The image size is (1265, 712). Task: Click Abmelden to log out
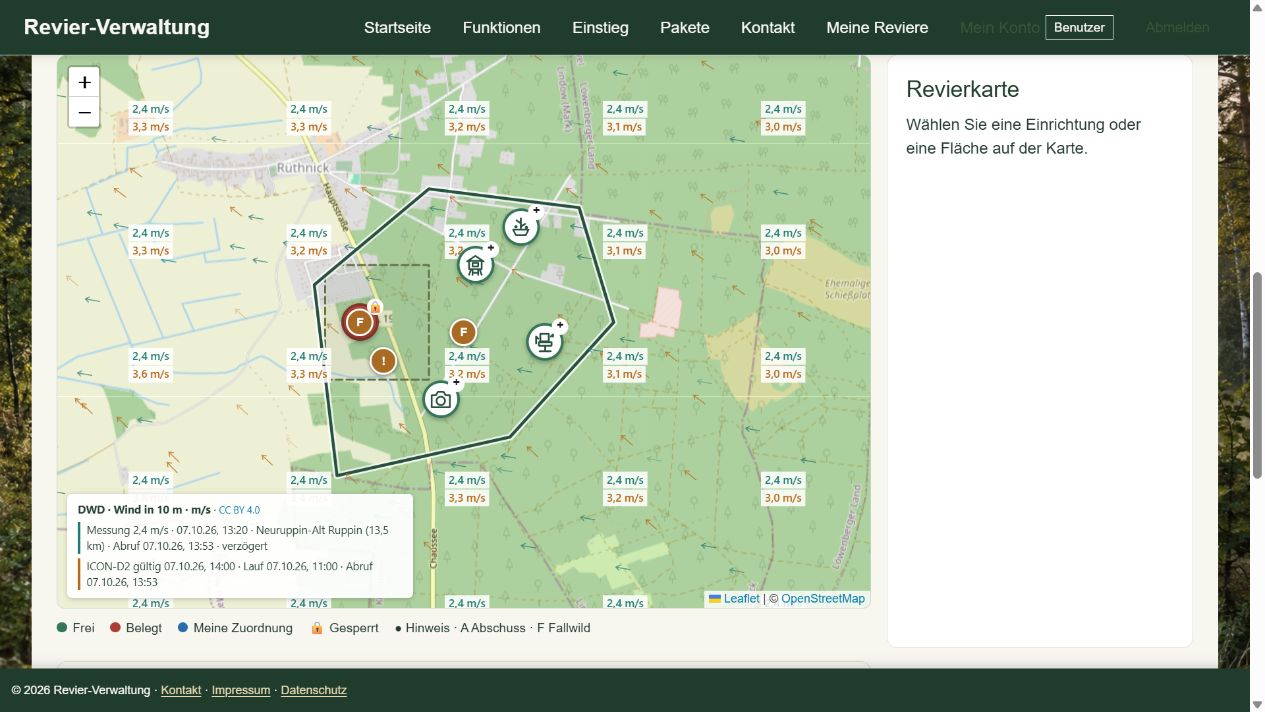pos(1177,28)
